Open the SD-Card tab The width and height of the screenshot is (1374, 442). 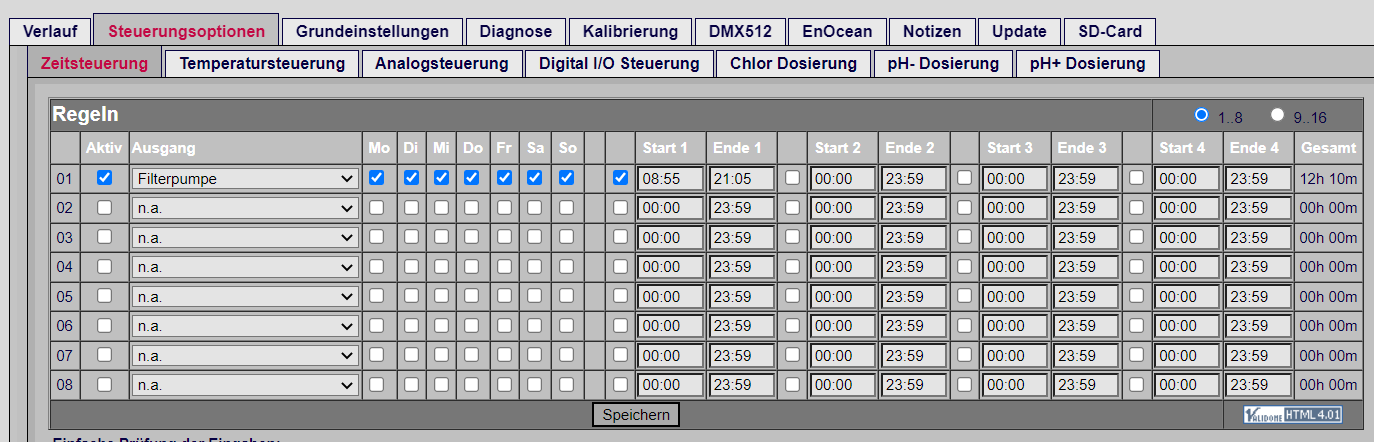tap(1110, 31)
